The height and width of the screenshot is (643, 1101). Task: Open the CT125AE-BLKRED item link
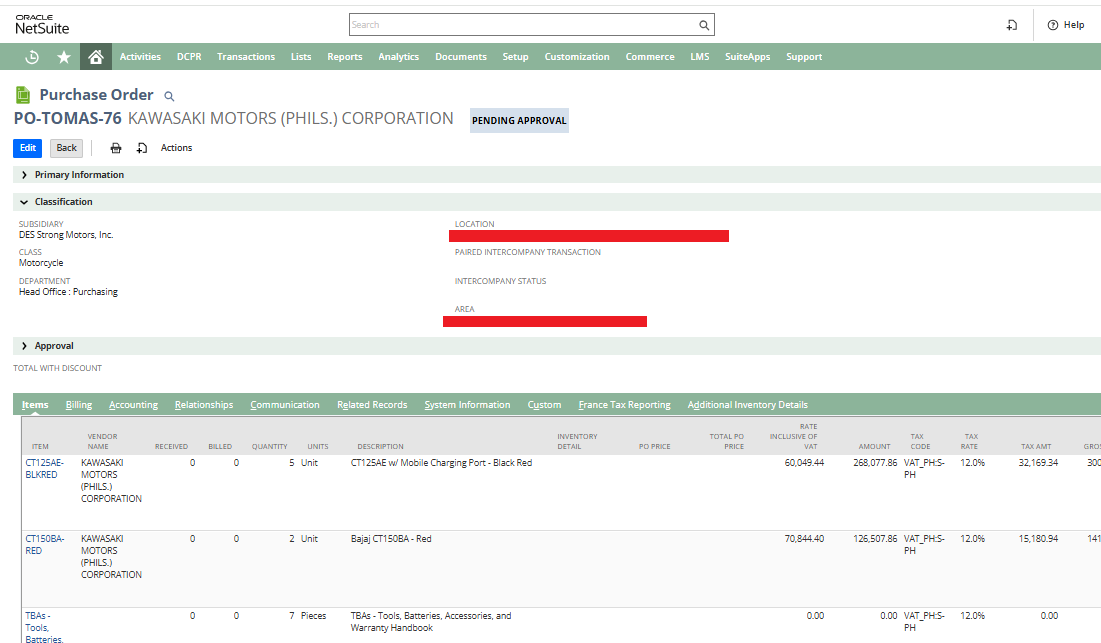[x=45, y=469]
